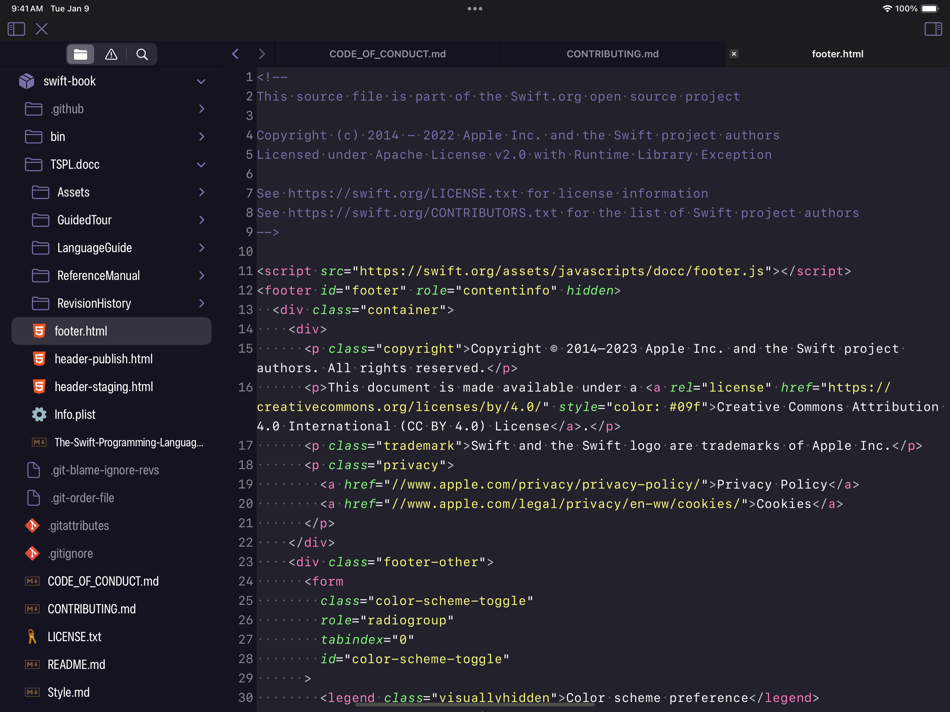Select the warnings panel icon
This screenshot has height=712, width=950.
(x=111, y=54)
